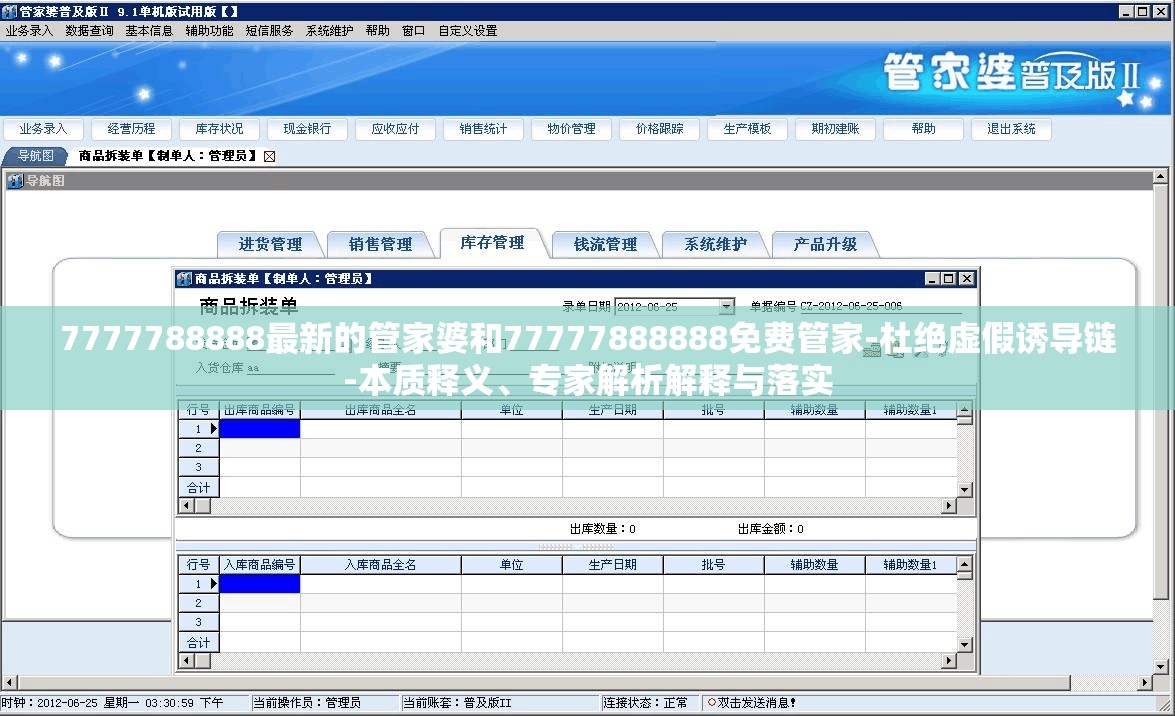Click the 出库 table horizontal scroll left arrow
Screen dimensions: 1175x716
tap(187, 506)
